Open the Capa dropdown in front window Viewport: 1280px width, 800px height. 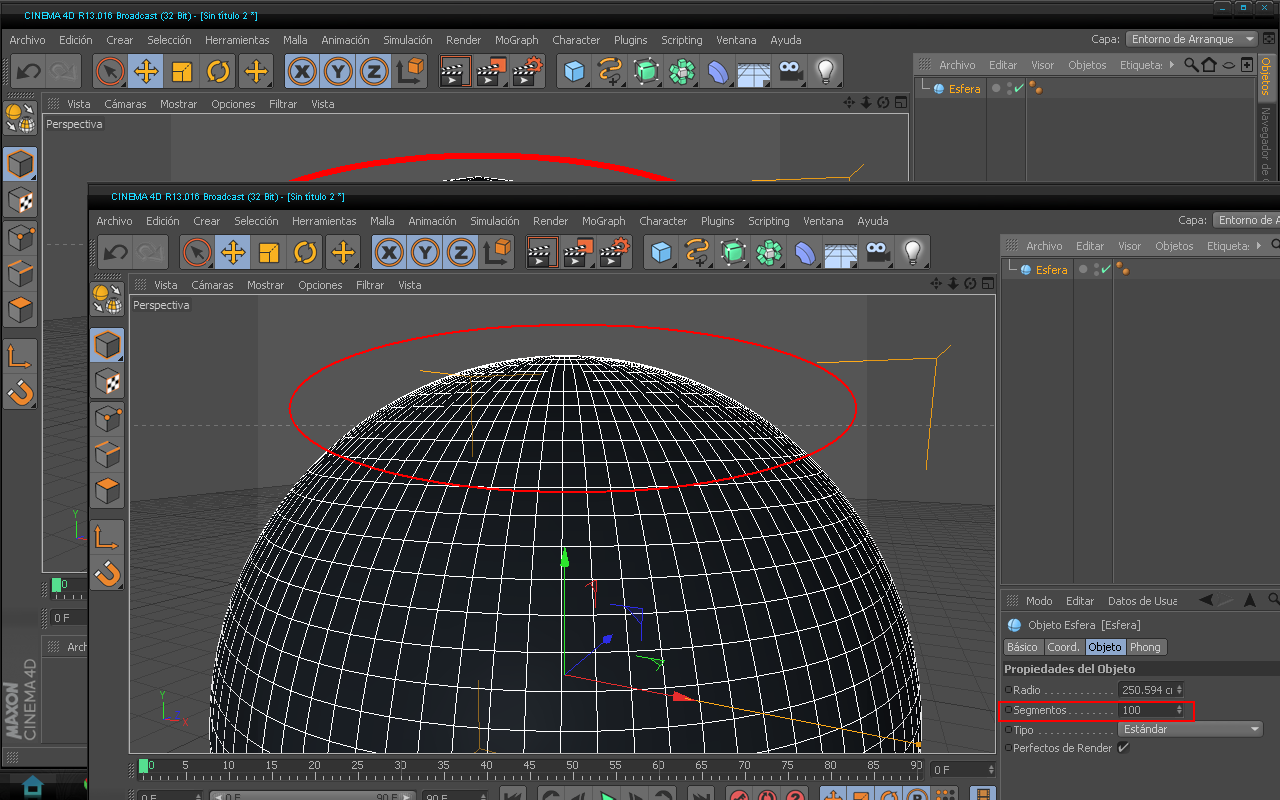pos(1246,220)
